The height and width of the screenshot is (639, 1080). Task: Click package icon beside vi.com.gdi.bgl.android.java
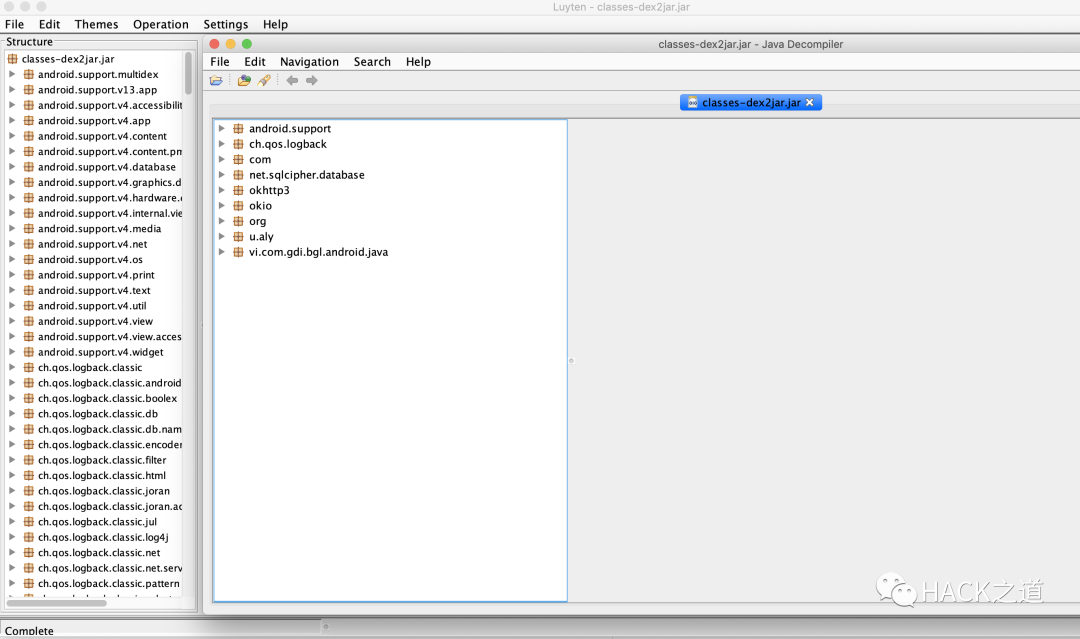[x=238, y=252]
